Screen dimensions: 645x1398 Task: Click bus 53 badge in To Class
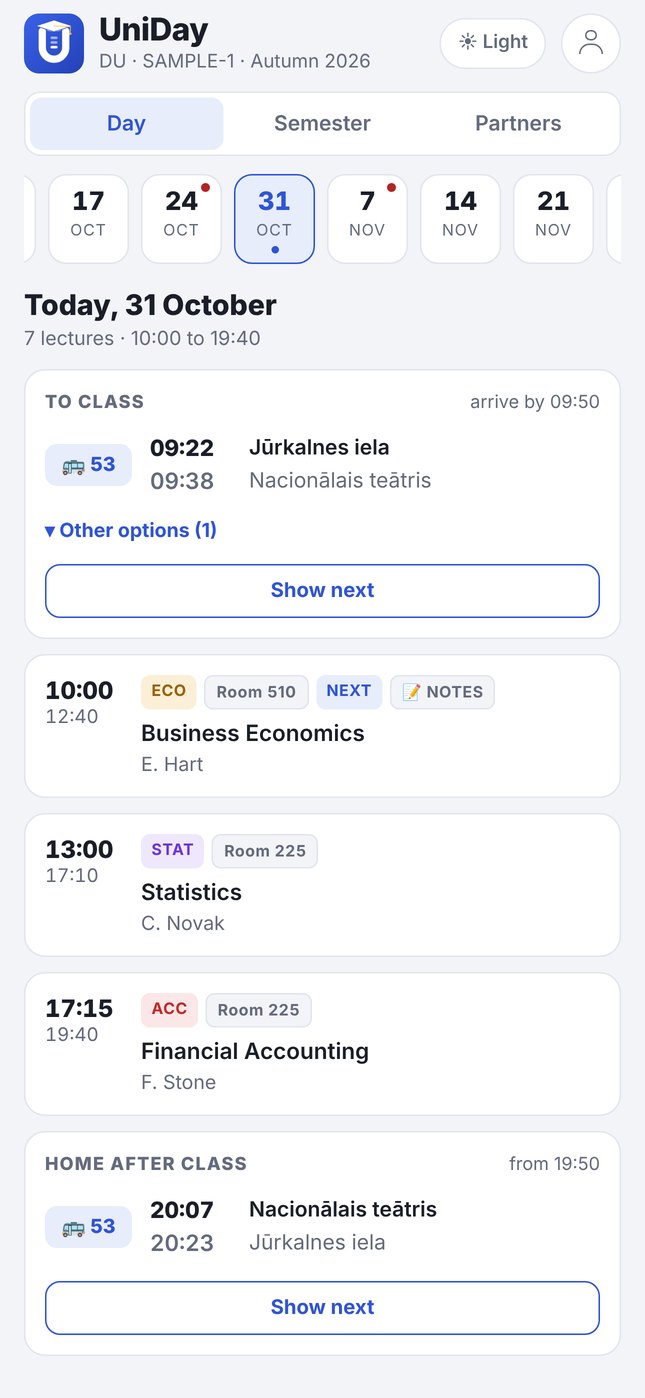click(x=89, y=465)
